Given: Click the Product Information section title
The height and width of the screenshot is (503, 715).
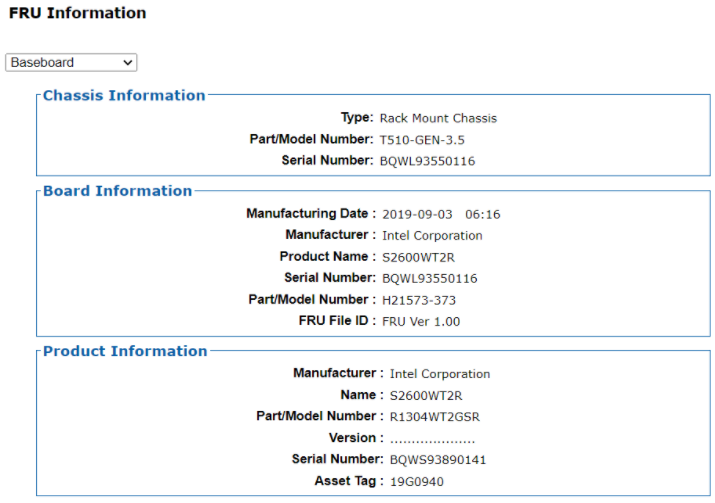Looking at the screenshot, I should [125, 351].
